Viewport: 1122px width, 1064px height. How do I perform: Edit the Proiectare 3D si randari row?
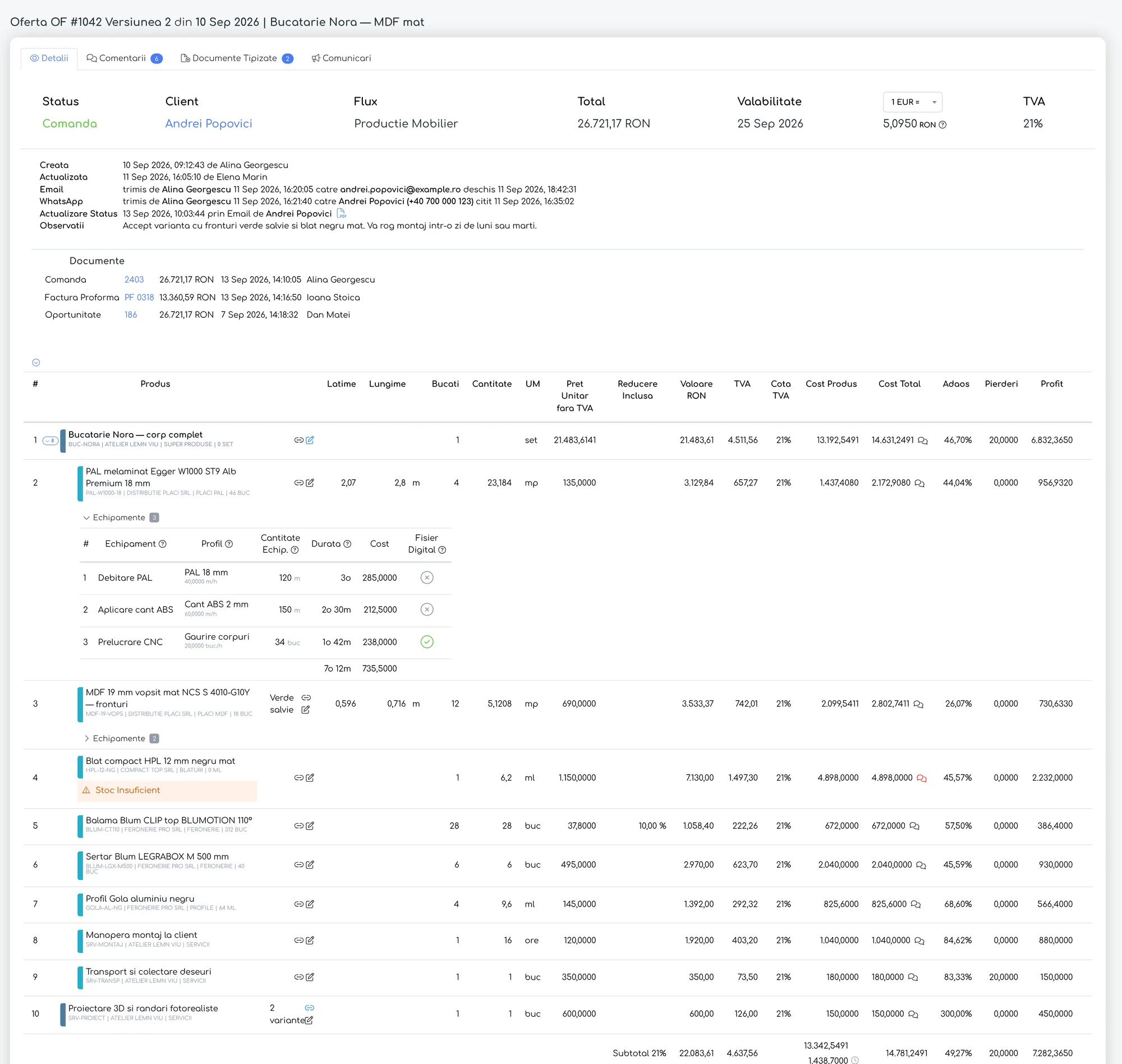tap(309, 1020)
